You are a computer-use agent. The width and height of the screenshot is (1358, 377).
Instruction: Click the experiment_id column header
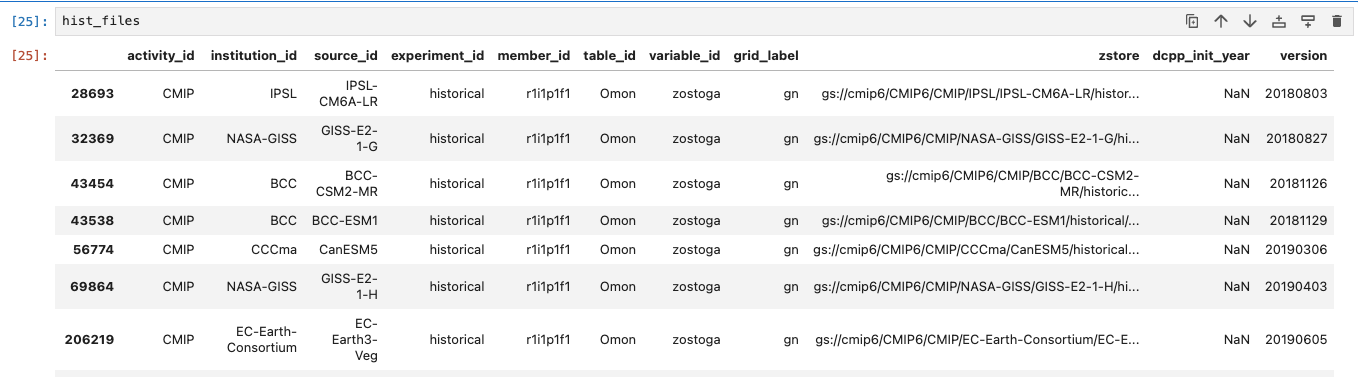click(437, 56)
